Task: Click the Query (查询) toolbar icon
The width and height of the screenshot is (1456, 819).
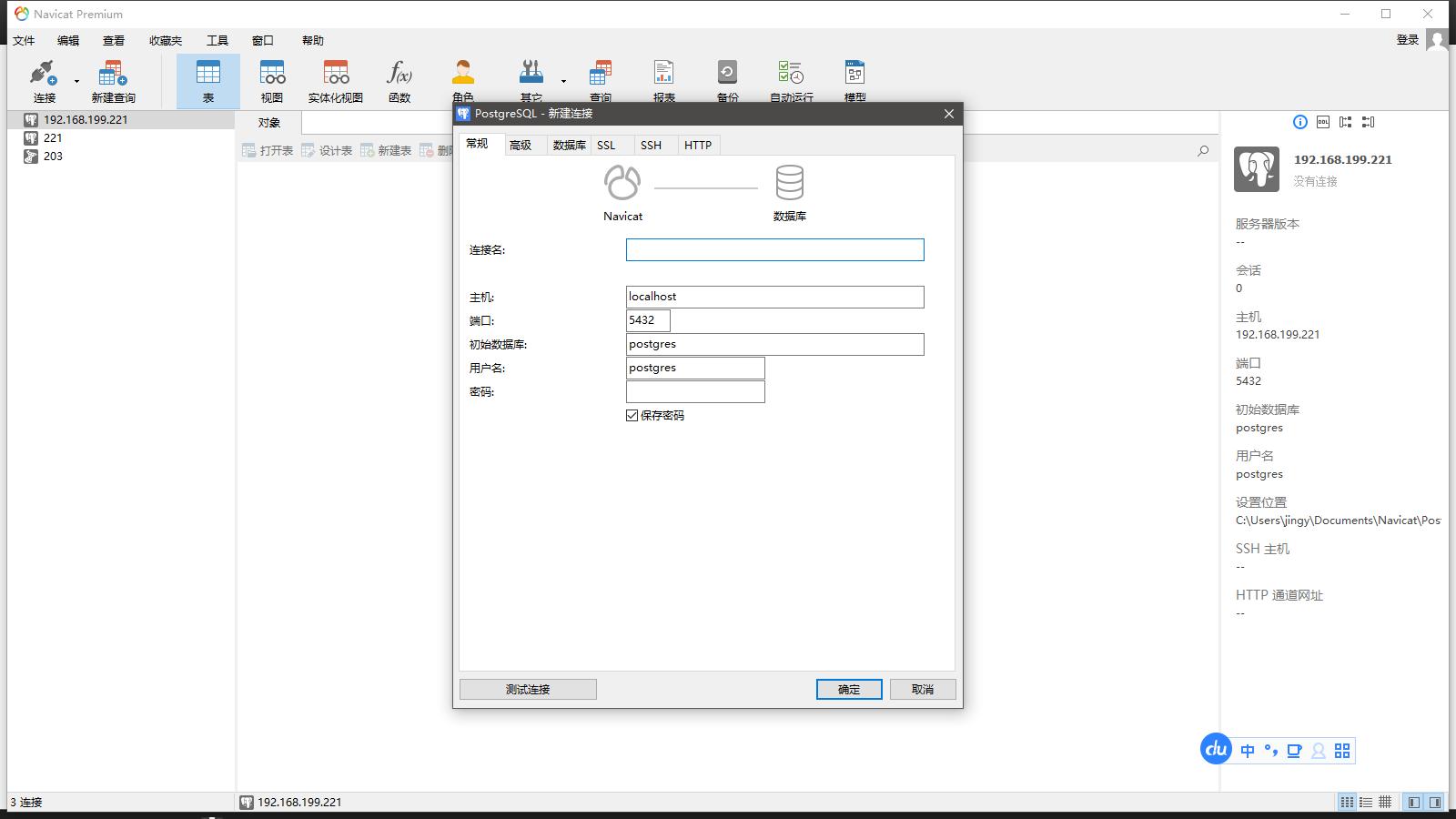Action: point(601,81)
